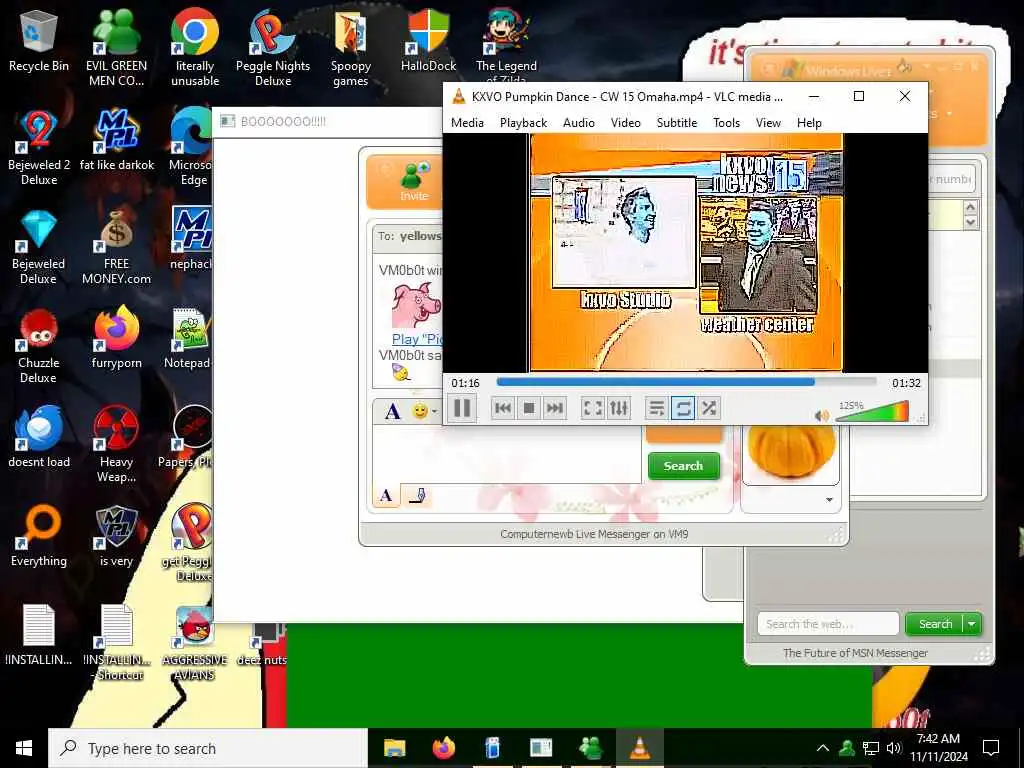Screen dimensions: 1024x768
Task: Select Bejeweled 2 Deluxe desktop icon
Action: 39,148
